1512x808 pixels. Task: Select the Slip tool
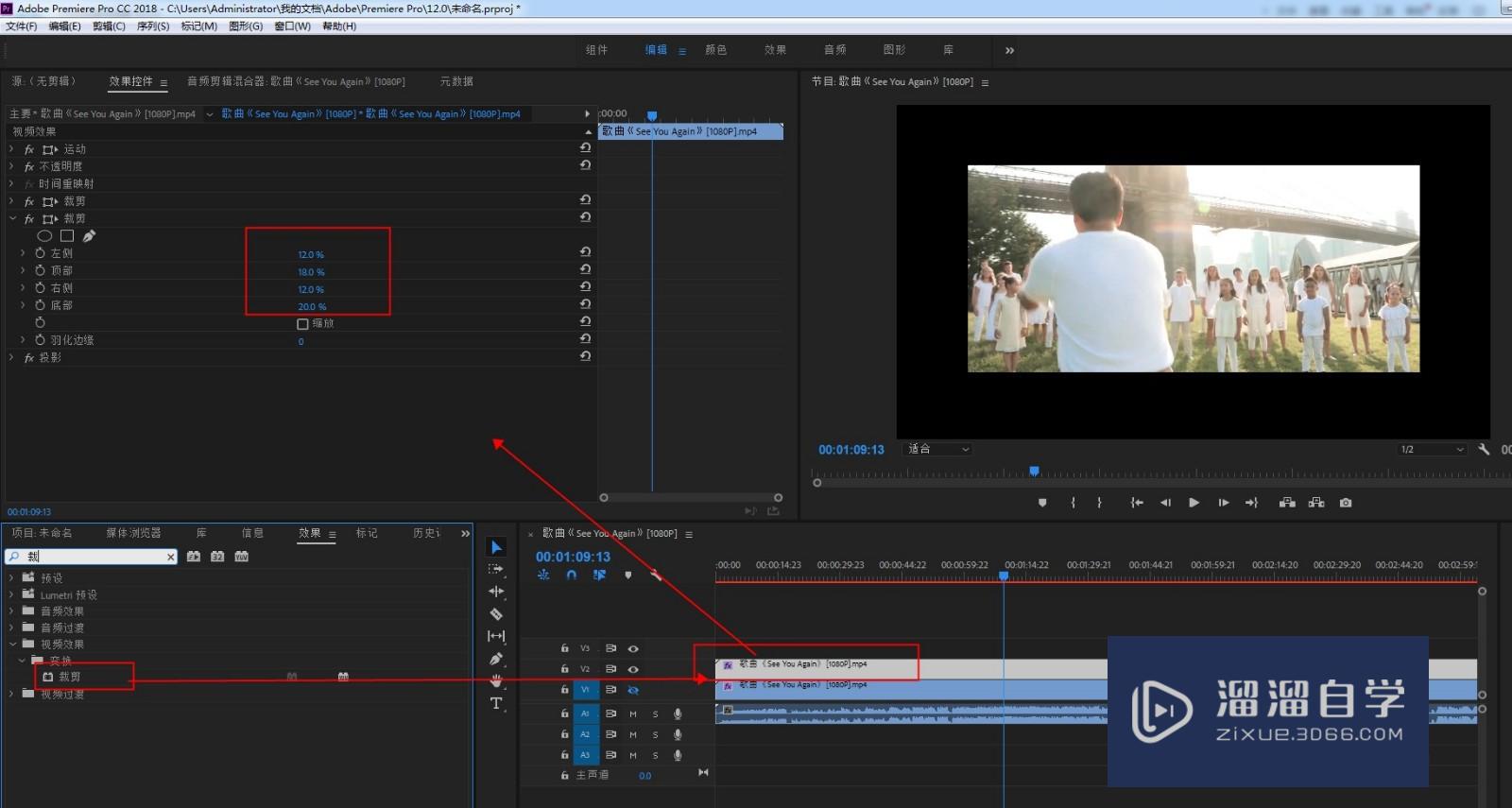[x=496, y=636]
